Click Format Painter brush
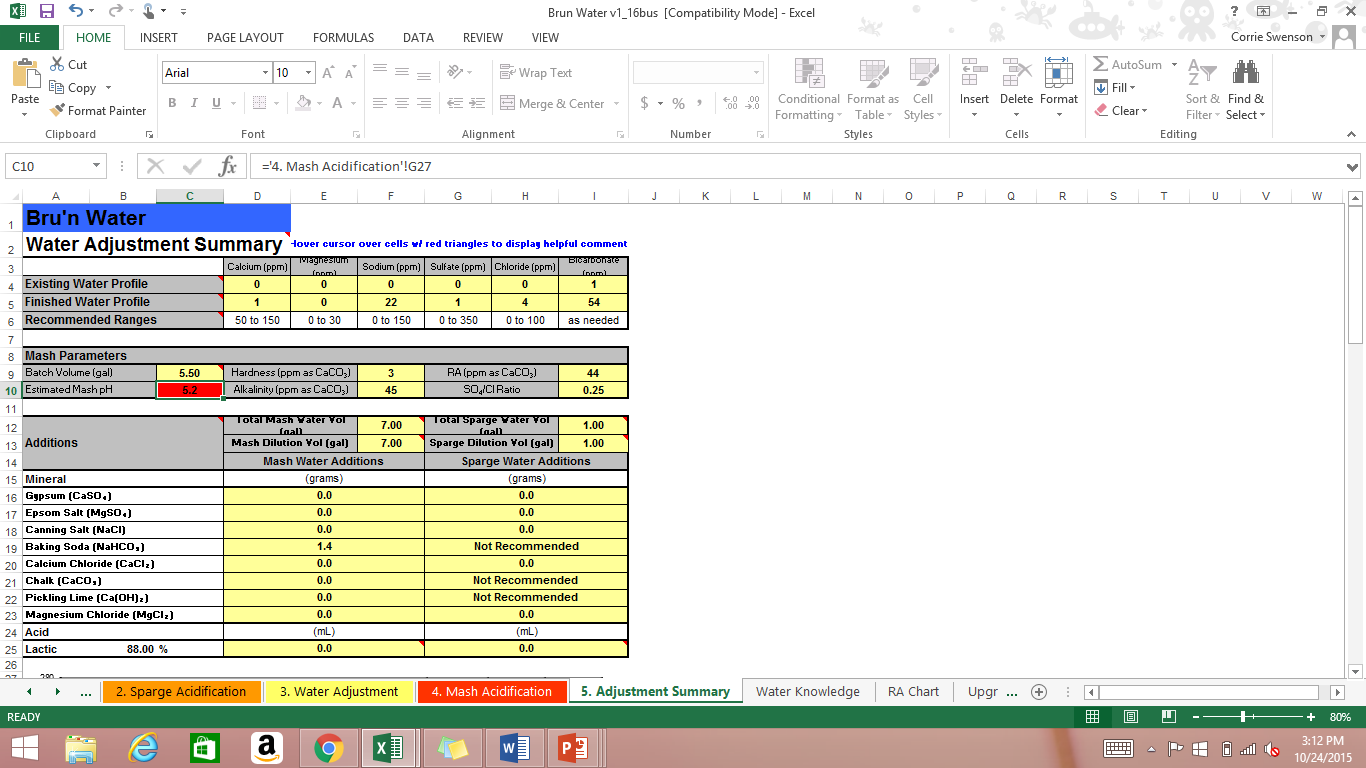 click(x=98, y=110)
